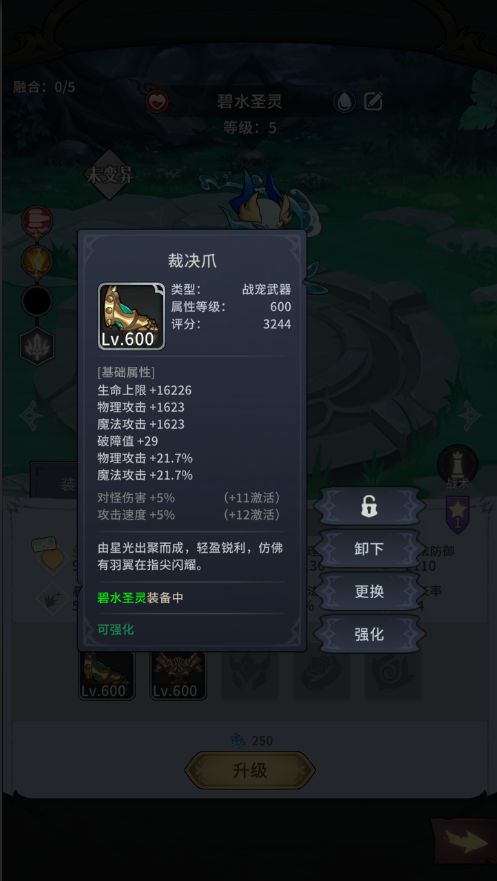Click the 更换 replace button
The image size is (497, 881).
(369, 591)
